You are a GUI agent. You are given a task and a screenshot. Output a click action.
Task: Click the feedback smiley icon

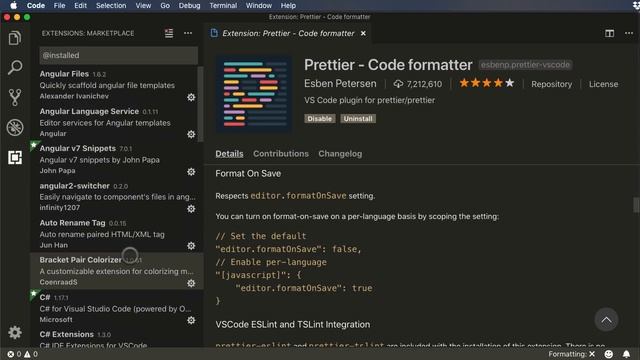[x=609, y=354]
